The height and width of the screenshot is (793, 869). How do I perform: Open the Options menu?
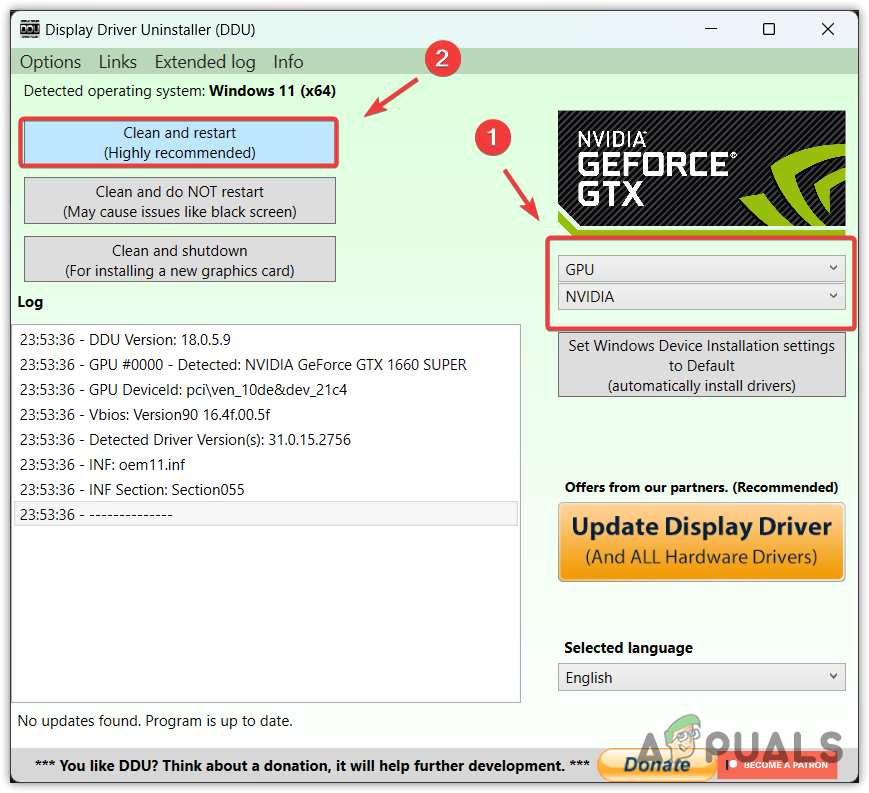[50, 62]
